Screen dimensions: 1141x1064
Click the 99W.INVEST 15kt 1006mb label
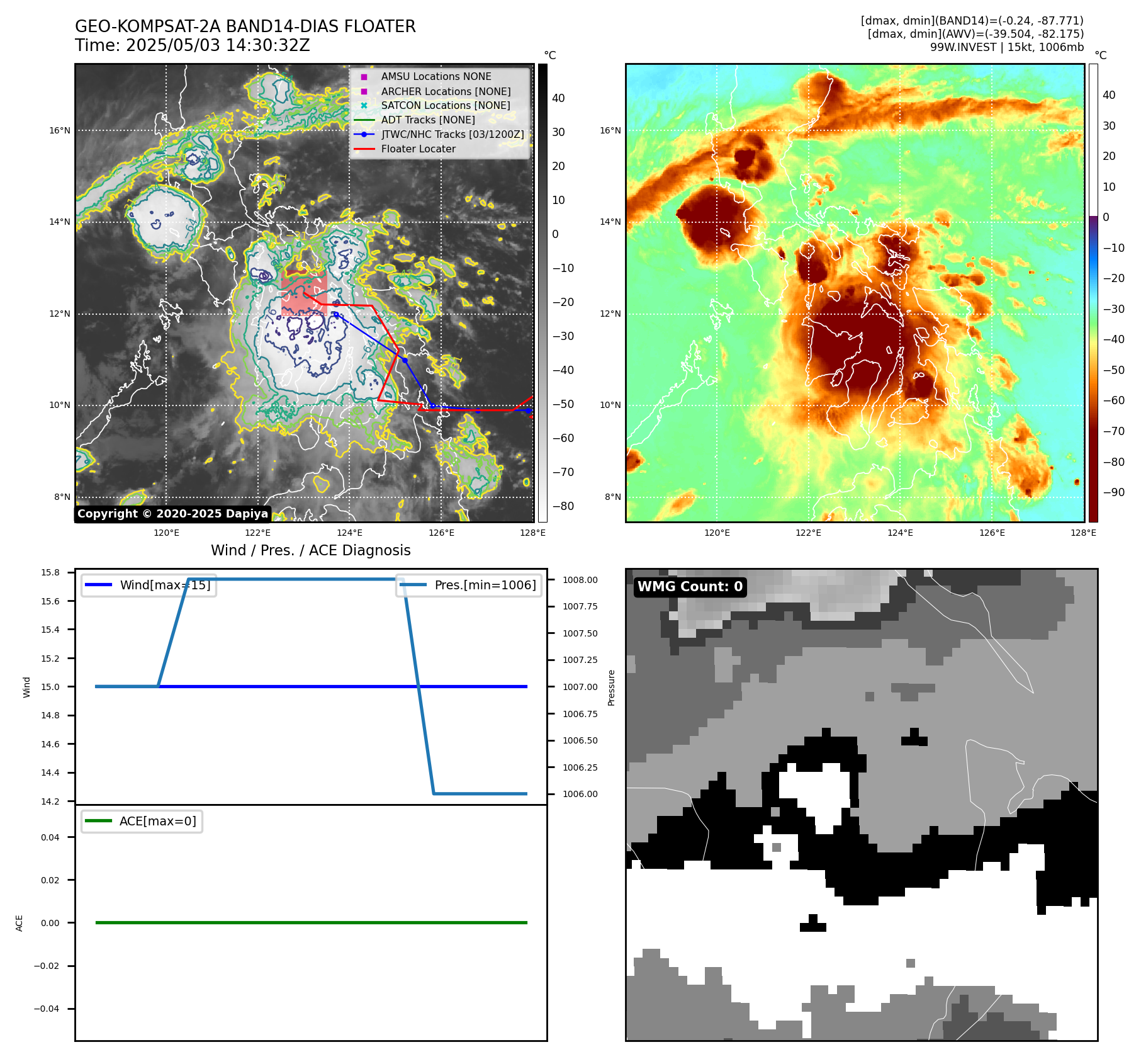1007,47
